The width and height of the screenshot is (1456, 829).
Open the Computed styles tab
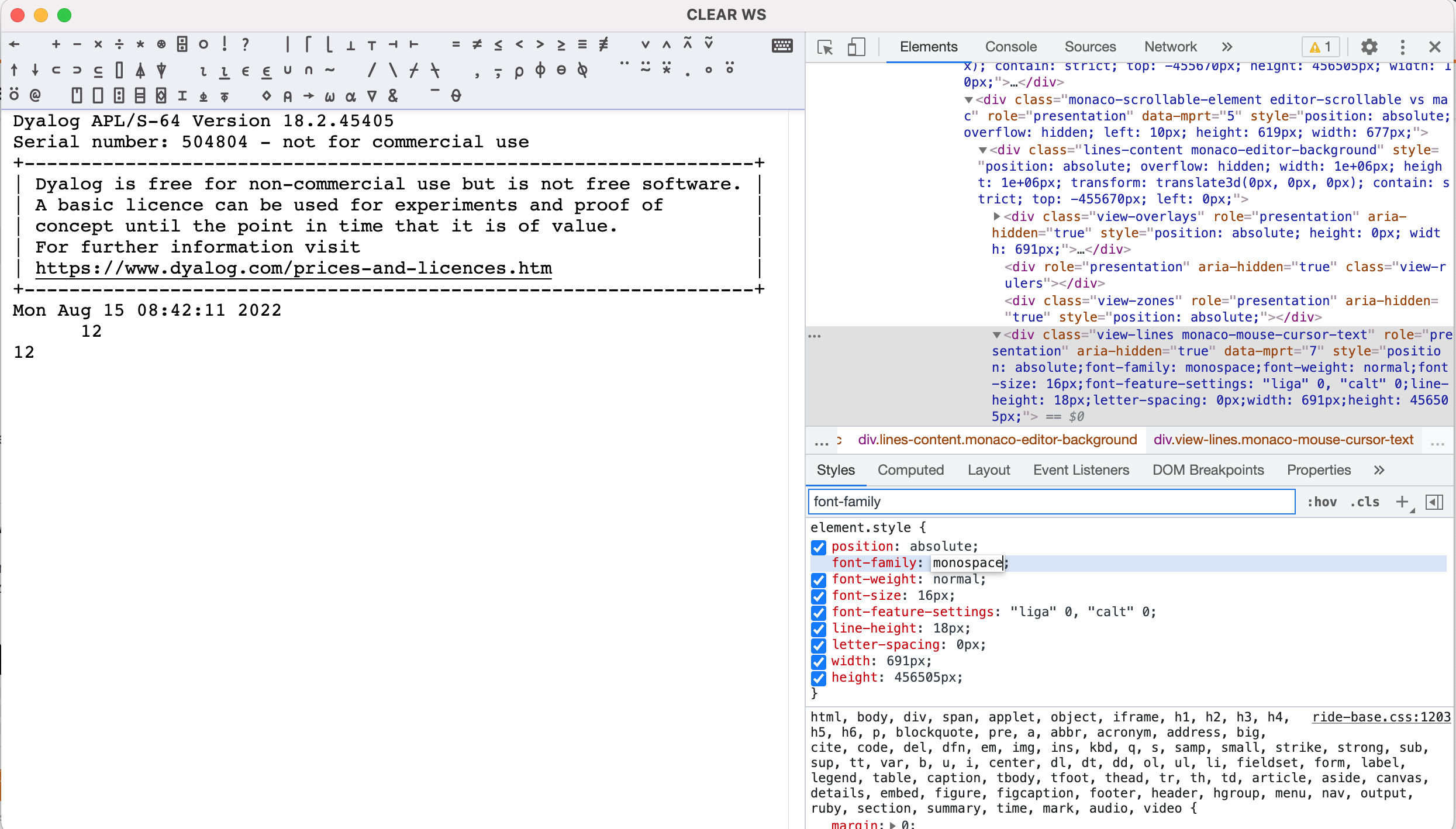pyautogui.click(x=910, y=470)
